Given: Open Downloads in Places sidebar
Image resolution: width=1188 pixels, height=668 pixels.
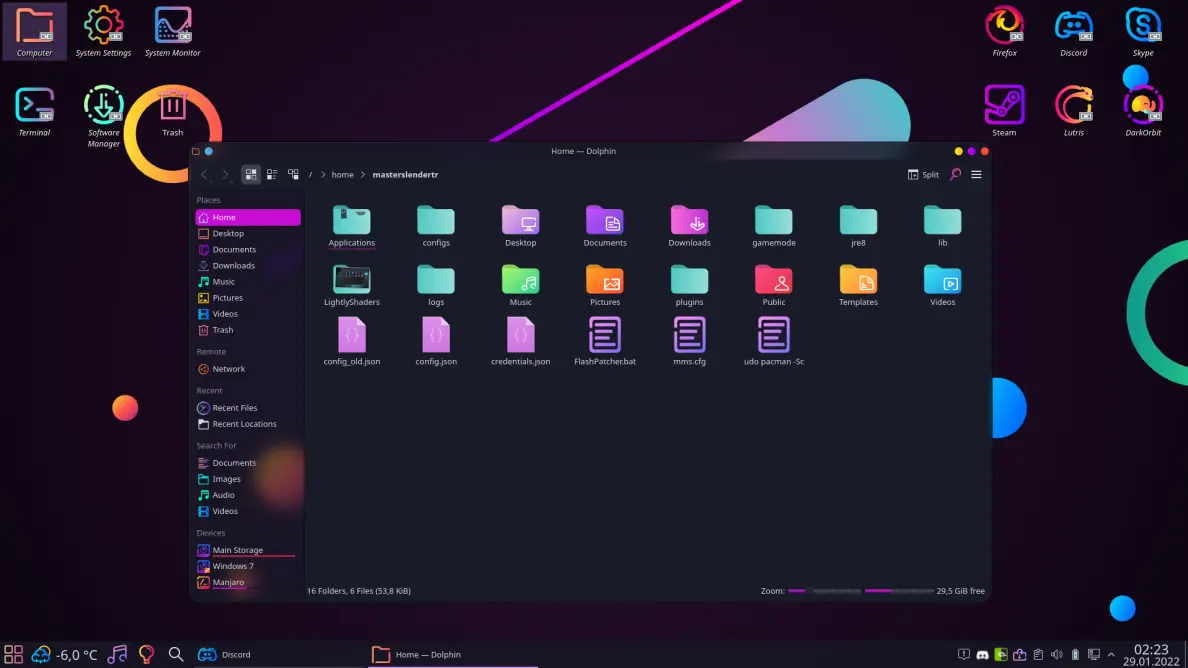Looking at the screenshot, I should pos(248,266).
